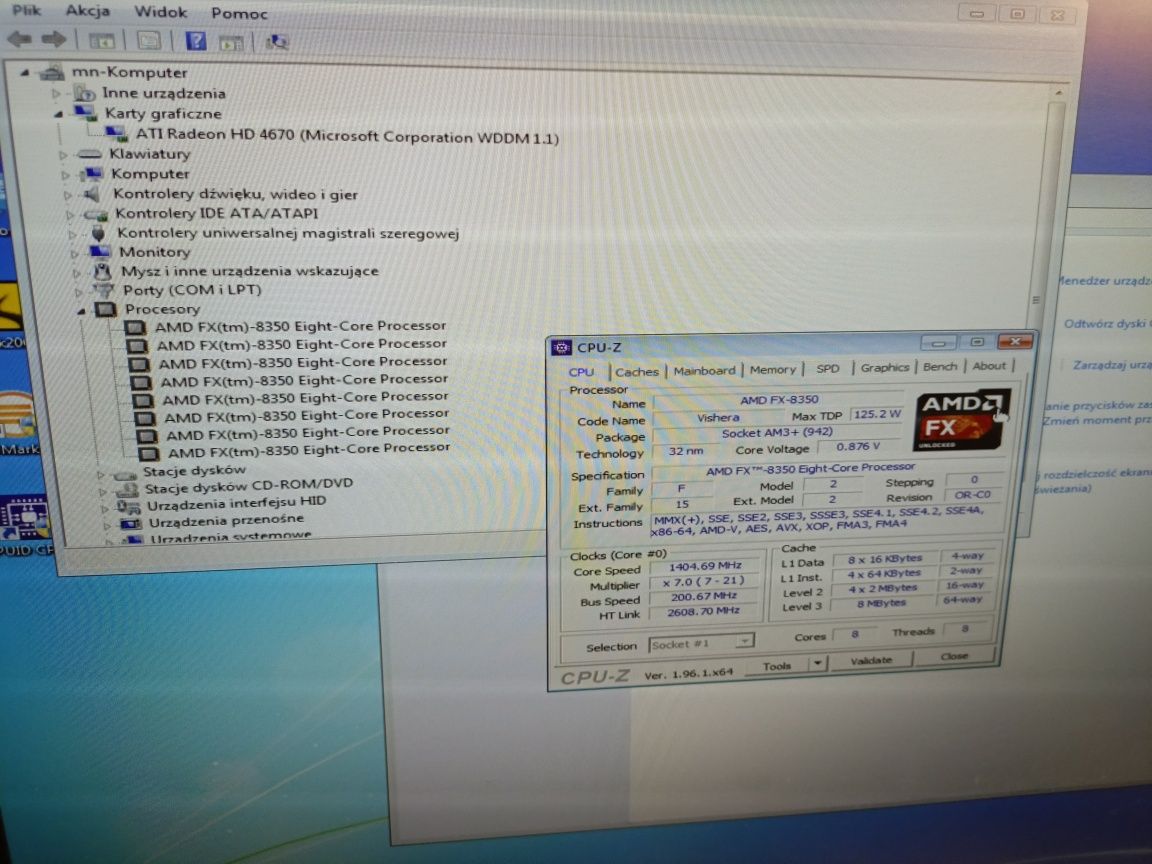
Task: Click the Menedżer urządzeń link behind
Action: click(1104, 281)
